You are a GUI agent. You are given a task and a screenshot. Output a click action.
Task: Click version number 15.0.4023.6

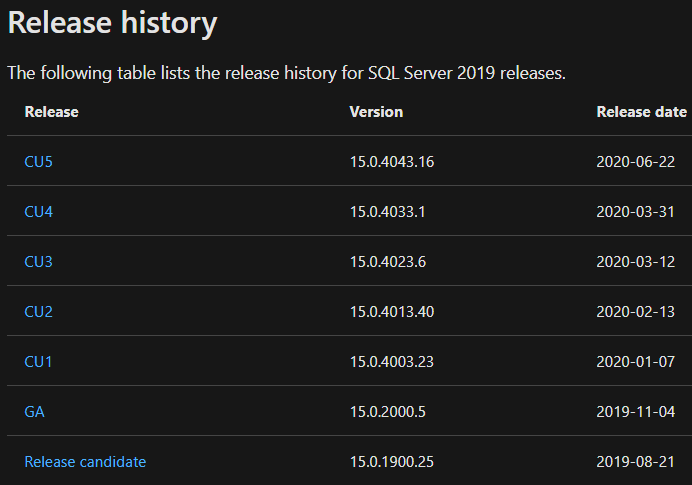coord(388,262)
